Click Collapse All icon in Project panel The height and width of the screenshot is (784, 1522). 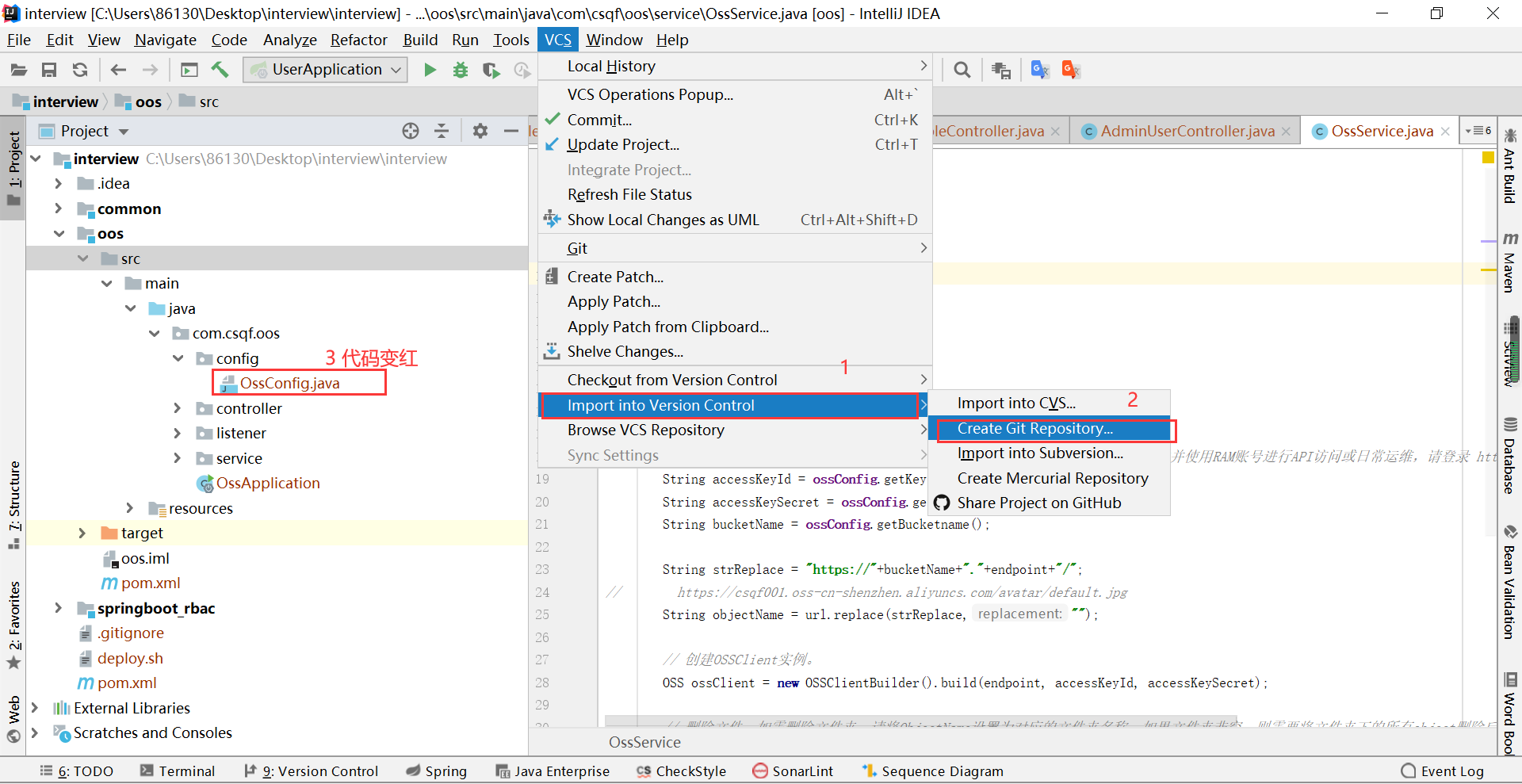(x=442, y=131)
